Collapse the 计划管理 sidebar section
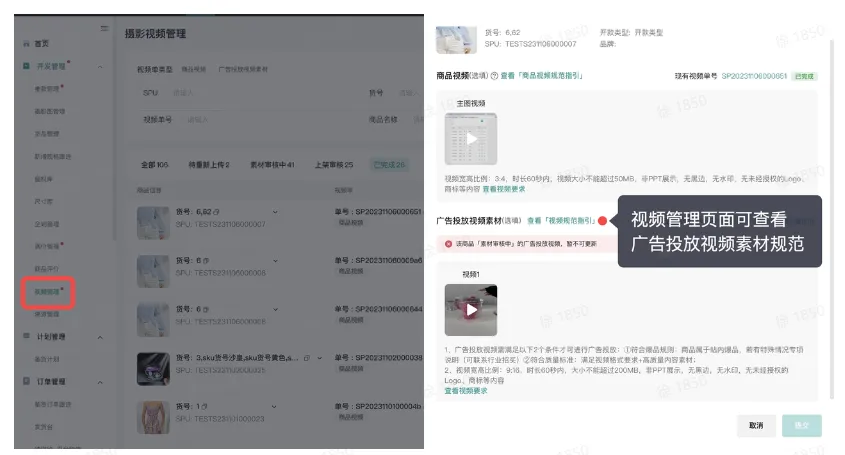 click(x=100, y=337)
